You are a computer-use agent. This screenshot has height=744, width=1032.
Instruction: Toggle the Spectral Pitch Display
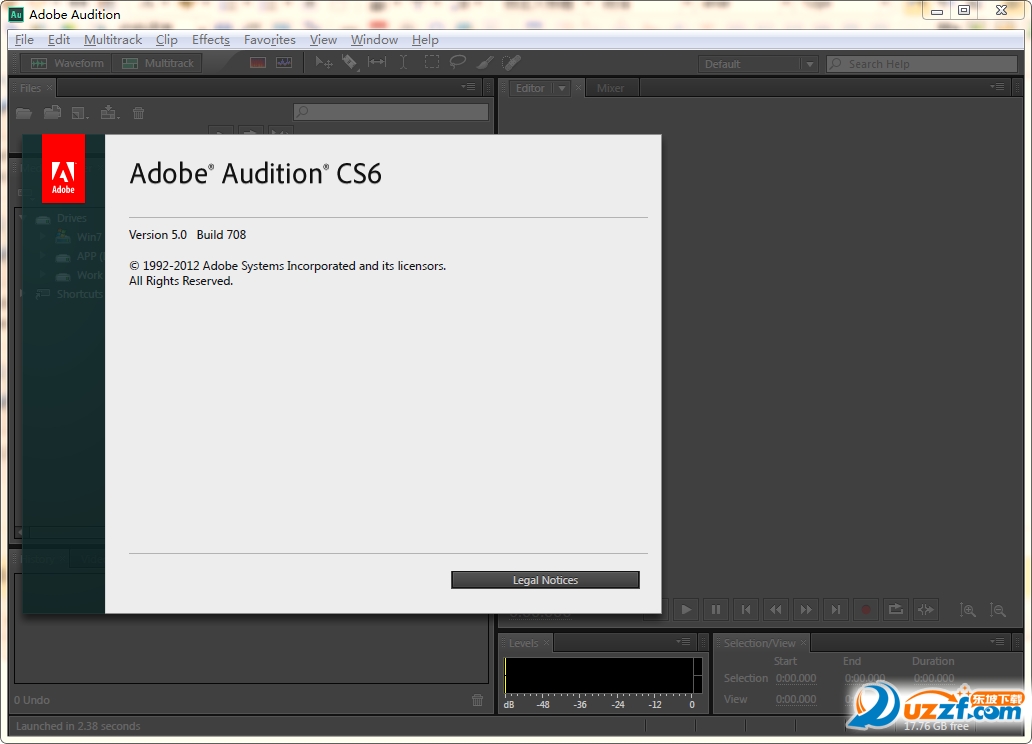[284, 63]
